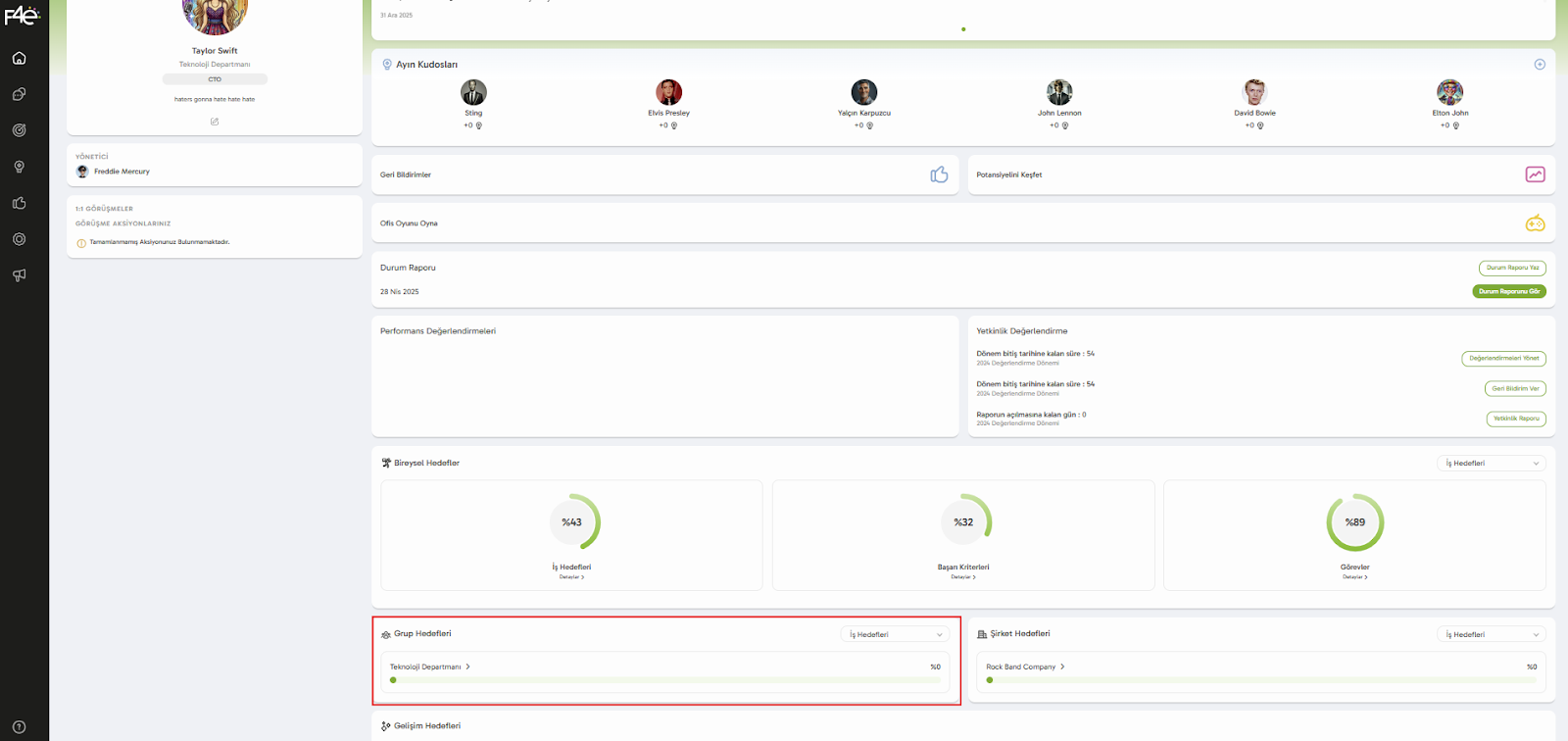Click the Durum Raporu Yaz button
Viewport: 1568px width, 741px height.
(1512, 268)
